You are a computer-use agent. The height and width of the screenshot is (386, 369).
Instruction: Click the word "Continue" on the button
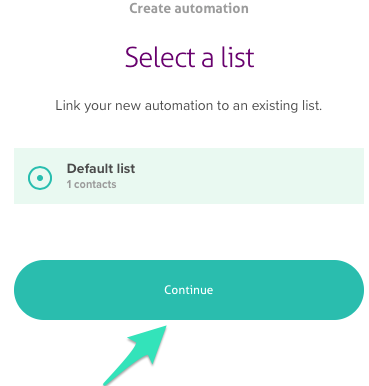(x=189, y=290)
